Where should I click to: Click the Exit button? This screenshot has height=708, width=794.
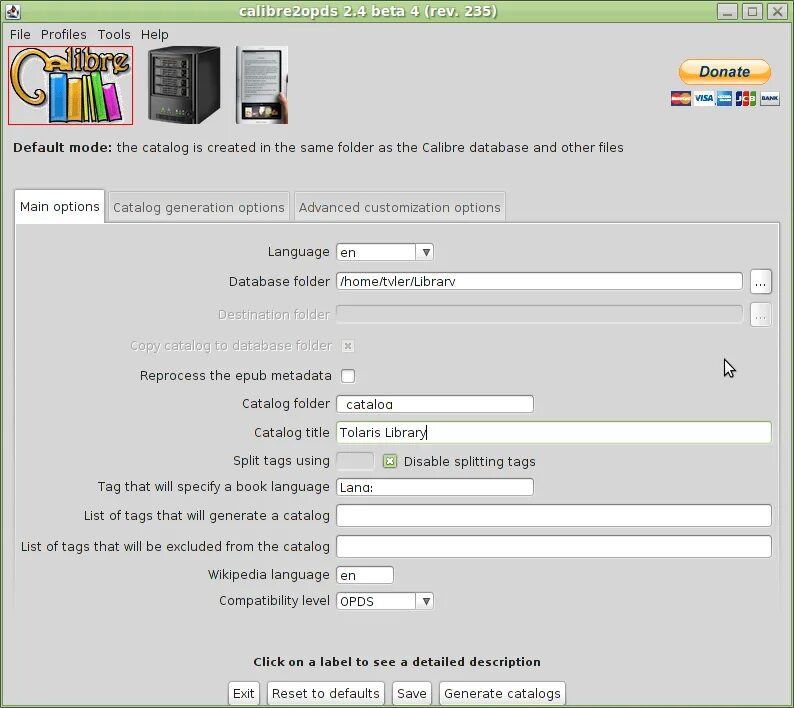pyautogui.click(x=244, y=693)
